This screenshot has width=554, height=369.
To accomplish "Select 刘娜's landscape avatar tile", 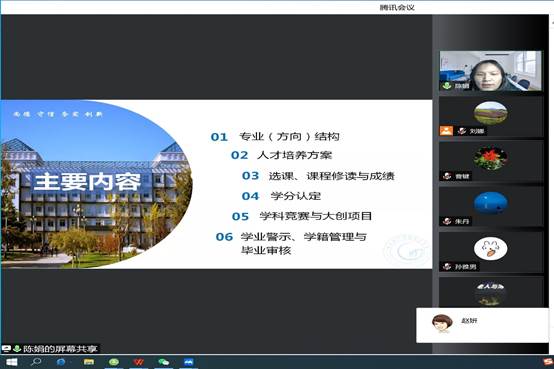I will [x=491, y=116].
